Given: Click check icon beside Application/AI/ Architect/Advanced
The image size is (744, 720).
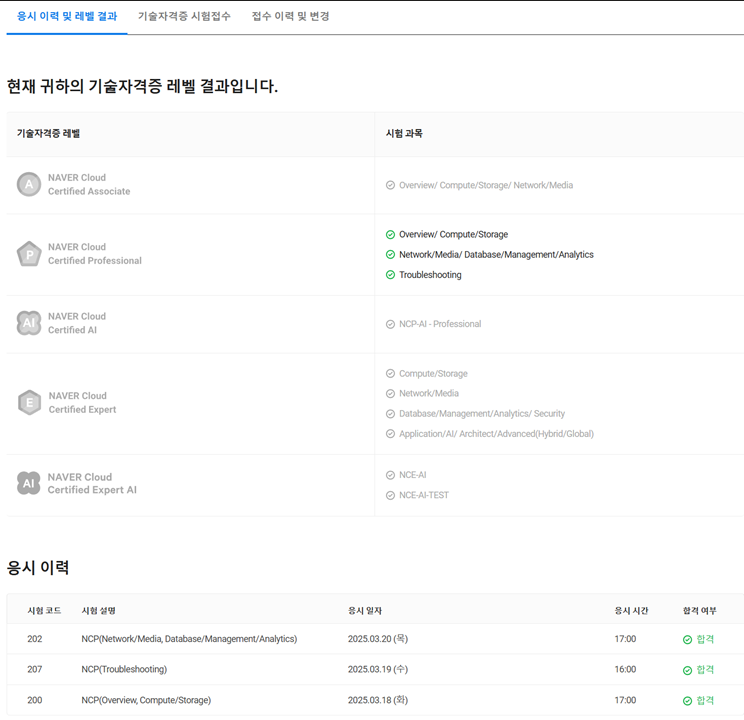Looking at the screenshot, I should click(390, 434).
